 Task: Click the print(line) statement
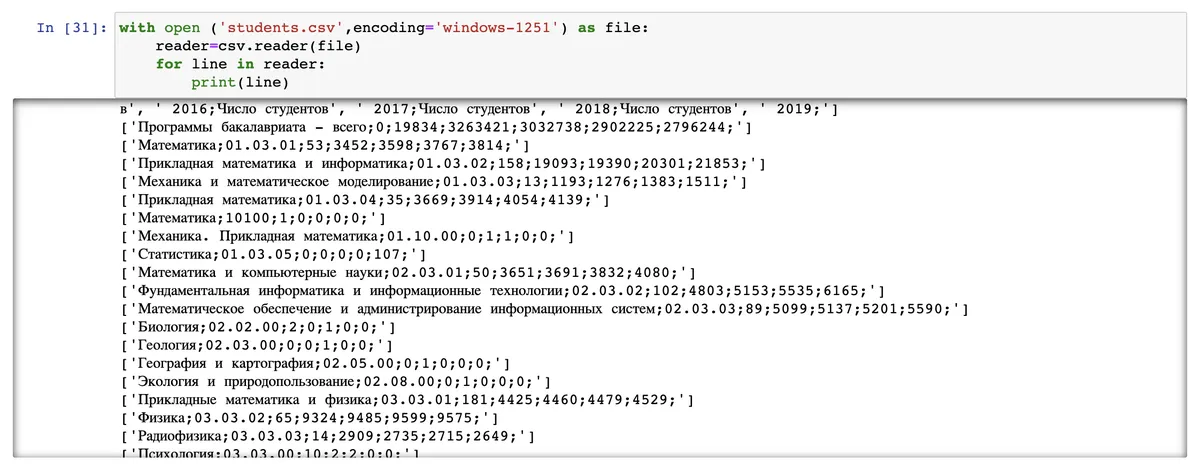click(239, 82)
